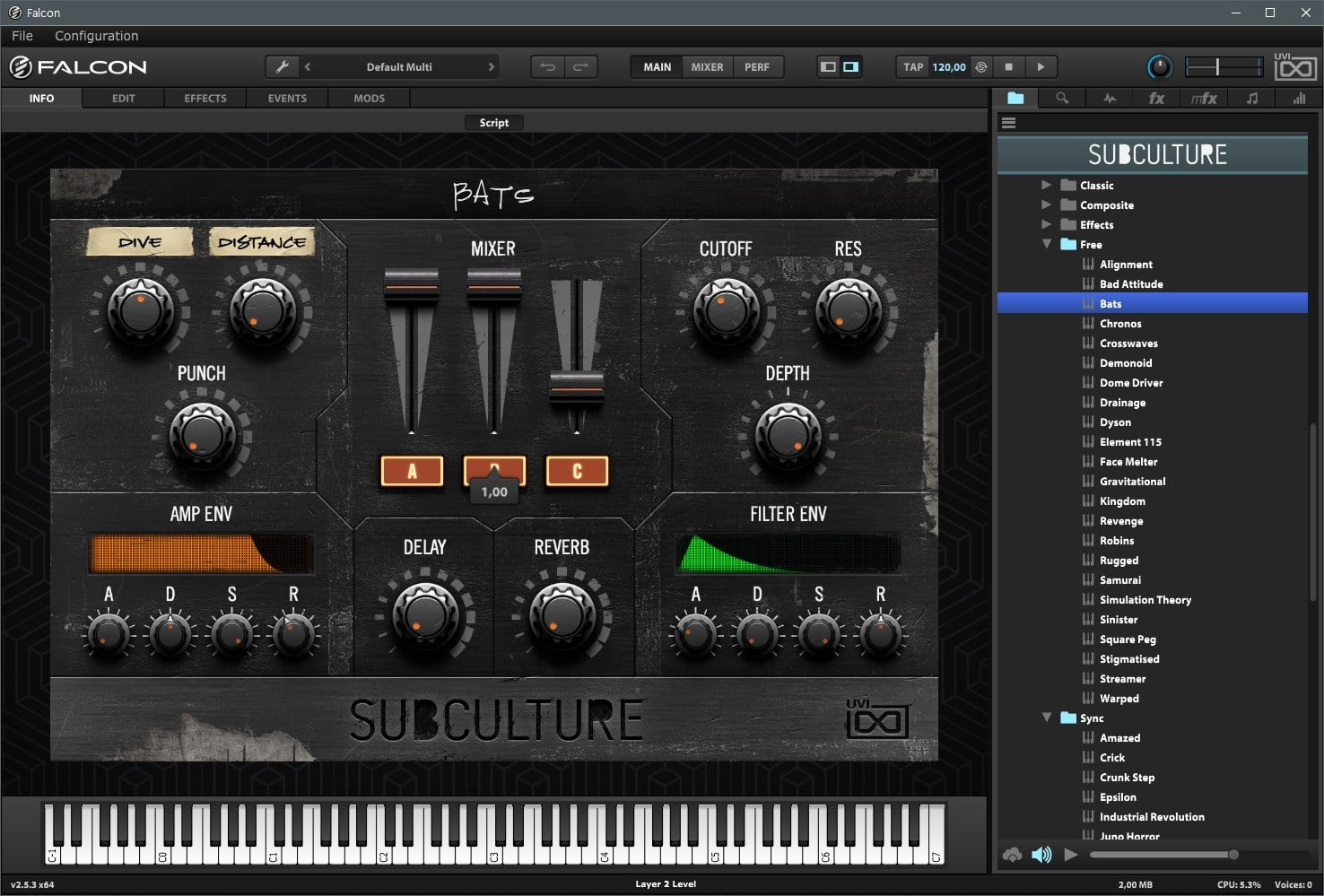
Task: Toggle mixer layer A button
Action: click(x=412, y=471)
